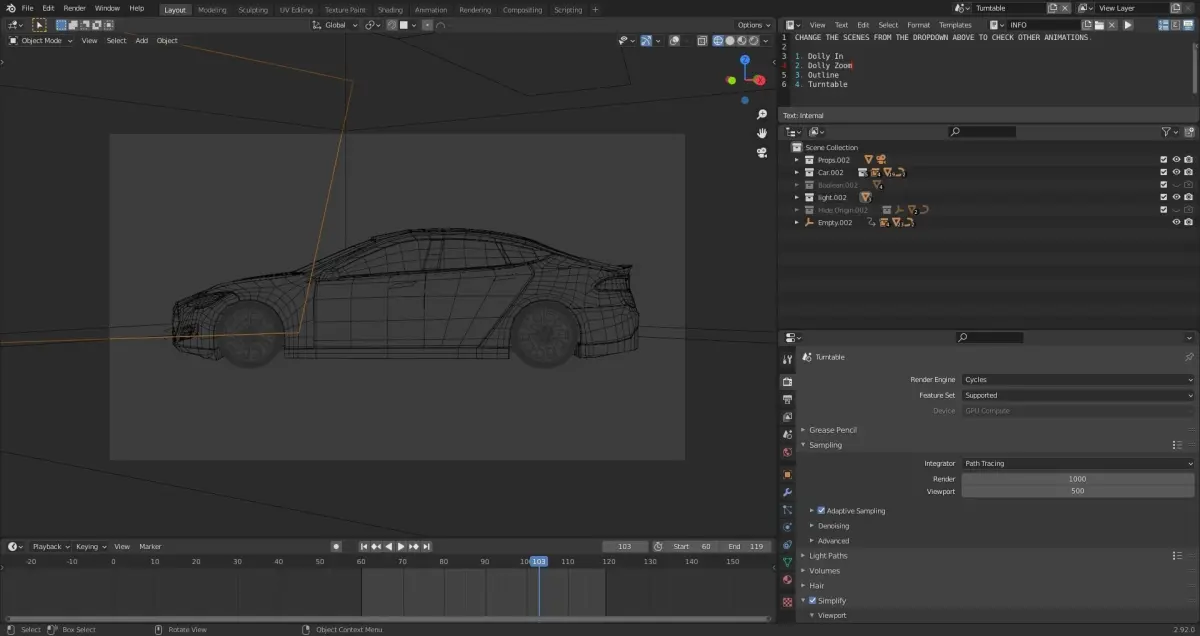Click the Render samples 1000 field

point(1077,479)
